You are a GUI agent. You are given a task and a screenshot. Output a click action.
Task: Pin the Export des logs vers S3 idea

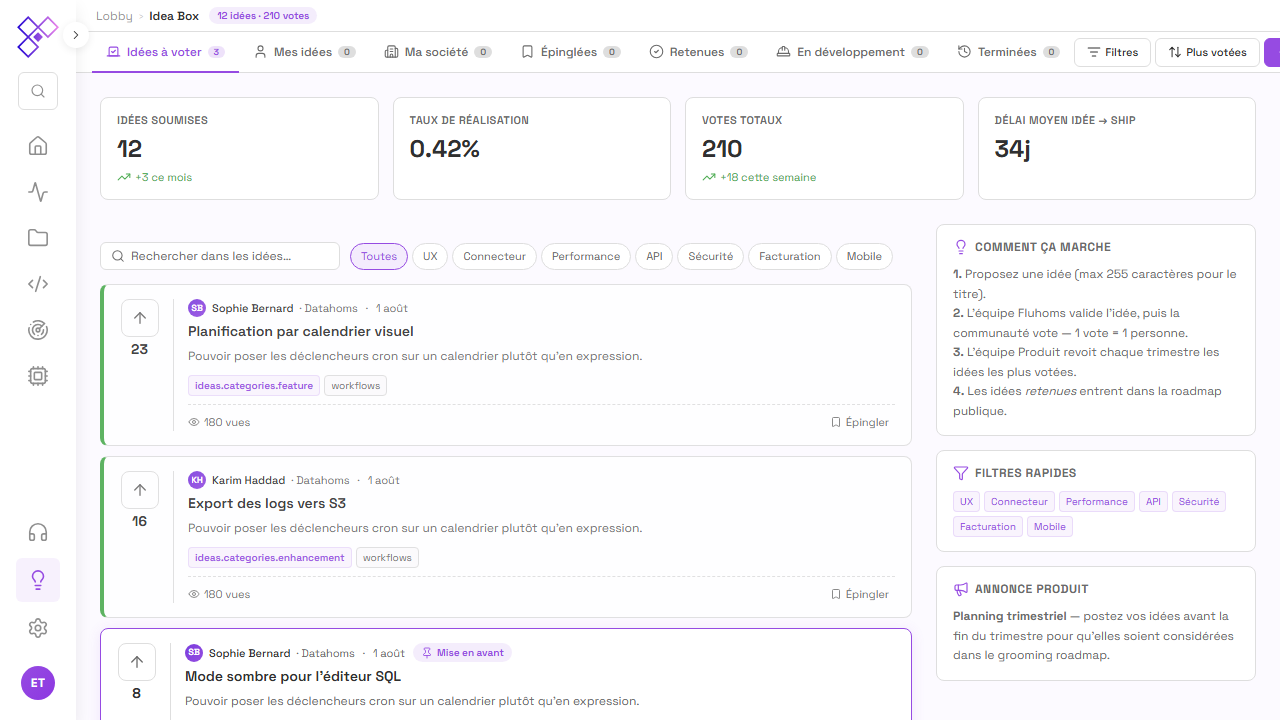pos(860,594)
